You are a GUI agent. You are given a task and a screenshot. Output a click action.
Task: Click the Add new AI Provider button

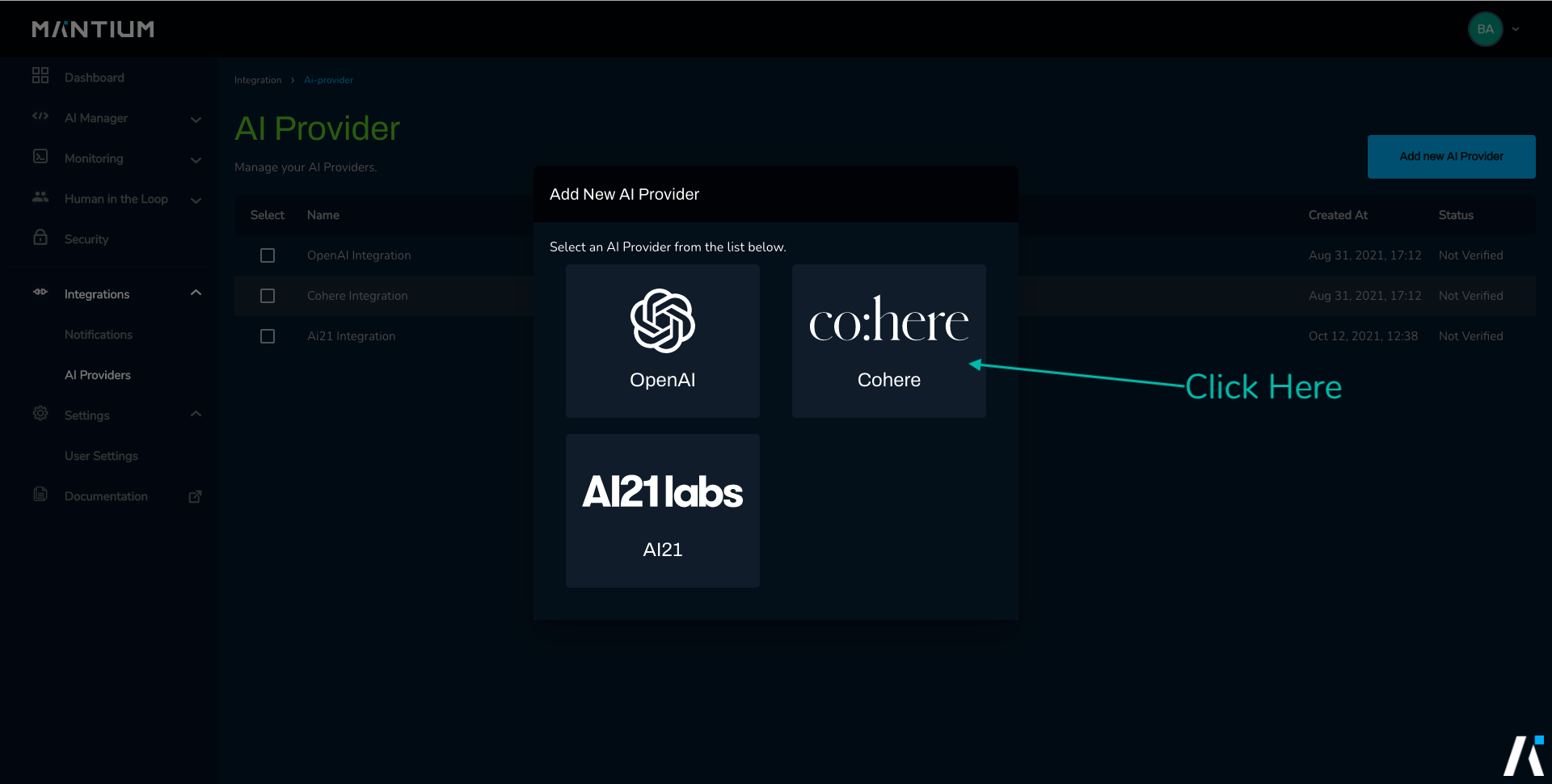[x=1451, y=157]
